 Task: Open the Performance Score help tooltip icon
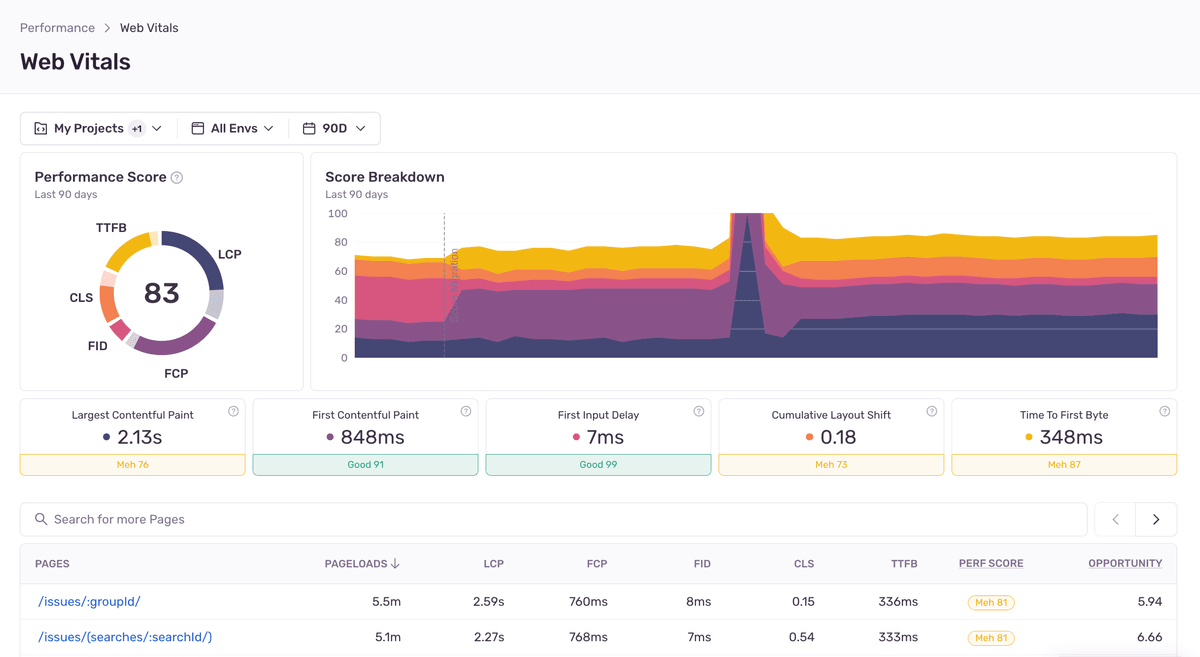click(177, 177)
